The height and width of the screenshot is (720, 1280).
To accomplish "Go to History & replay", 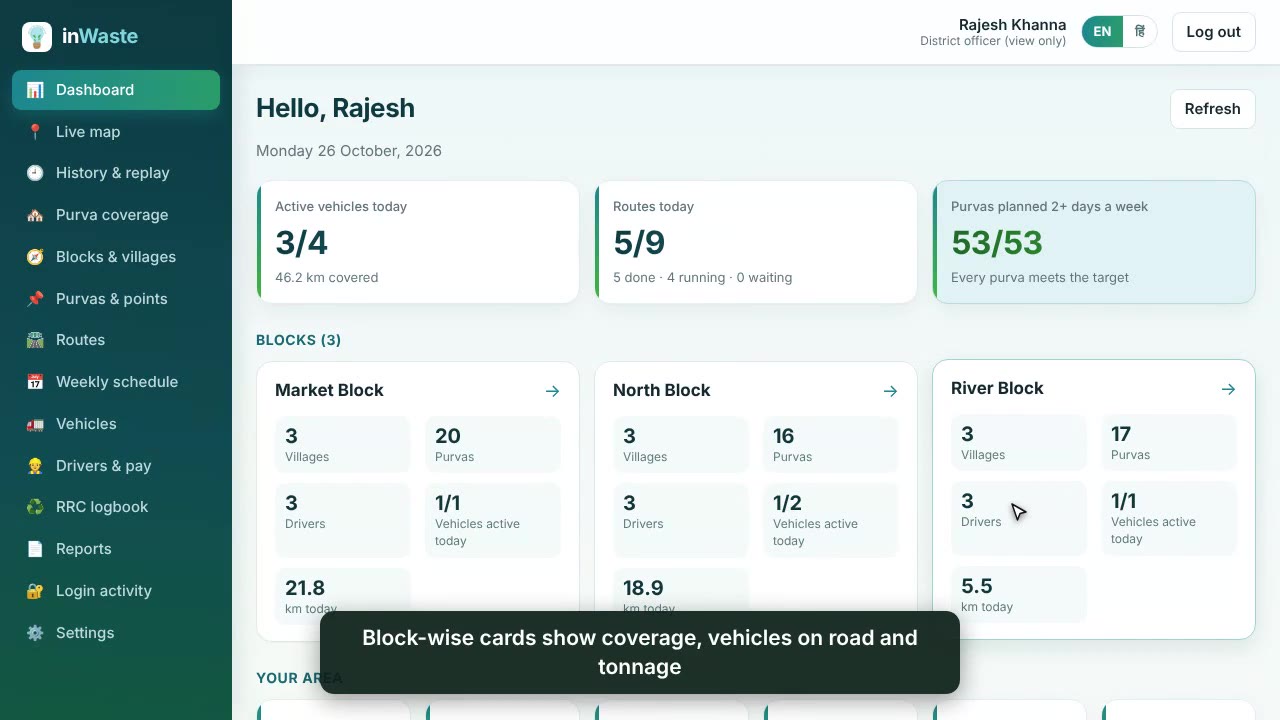I will click(116, 173).
